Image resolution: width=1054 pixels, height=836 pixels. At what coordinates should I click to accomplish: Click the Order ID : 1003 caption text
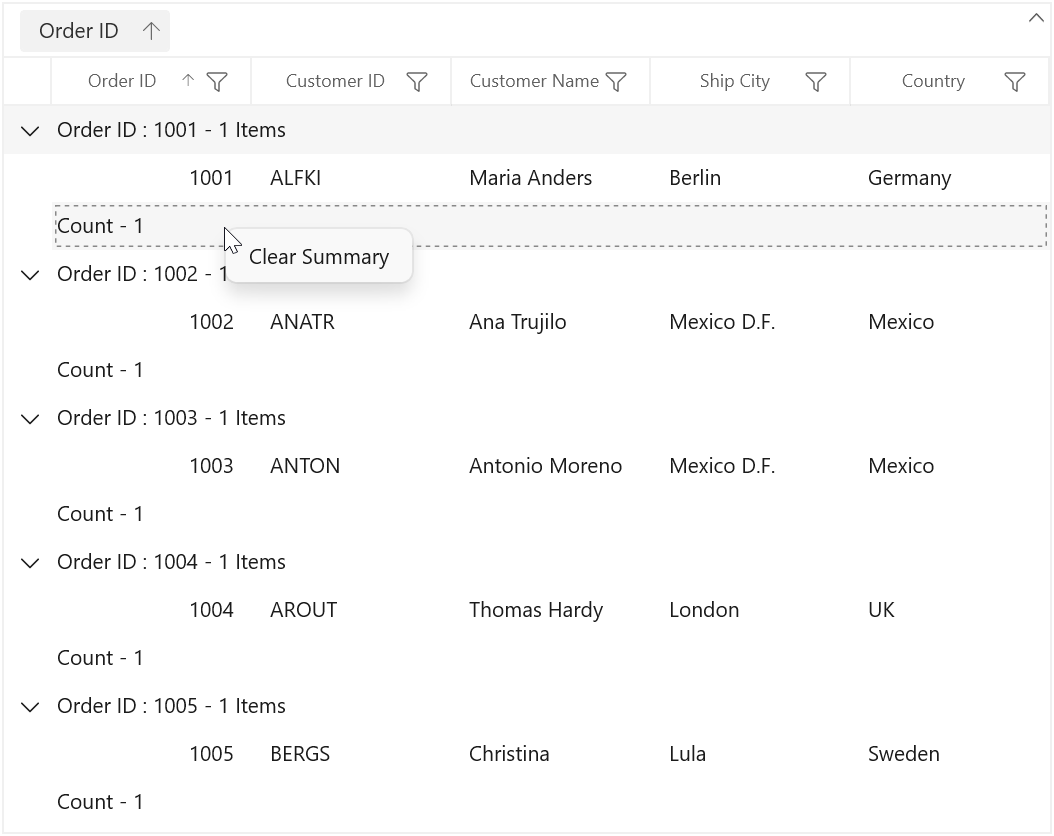171,418
